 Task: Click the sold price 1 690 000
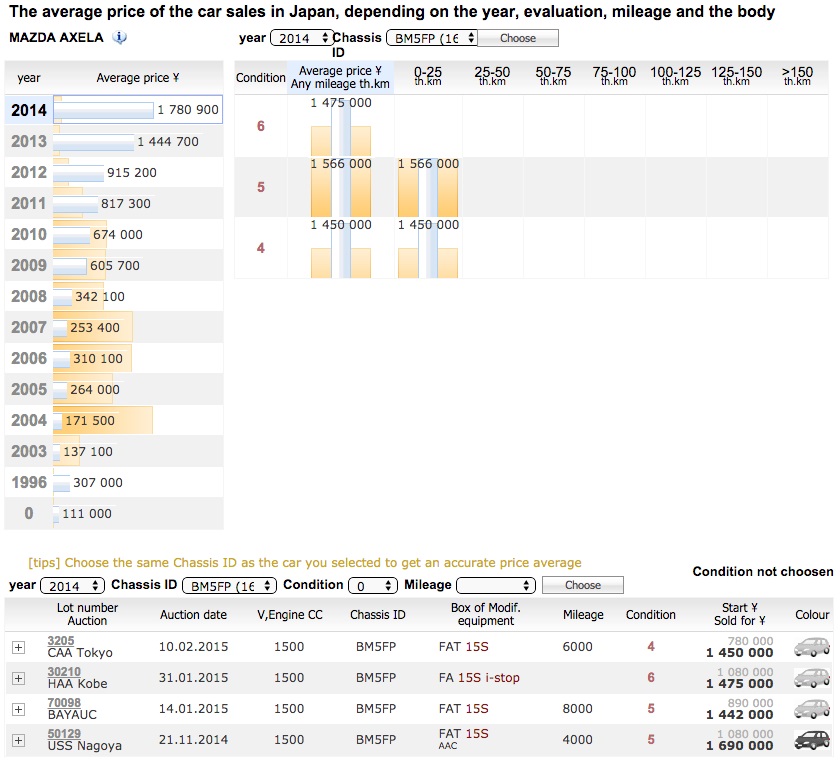click(740, 746)
